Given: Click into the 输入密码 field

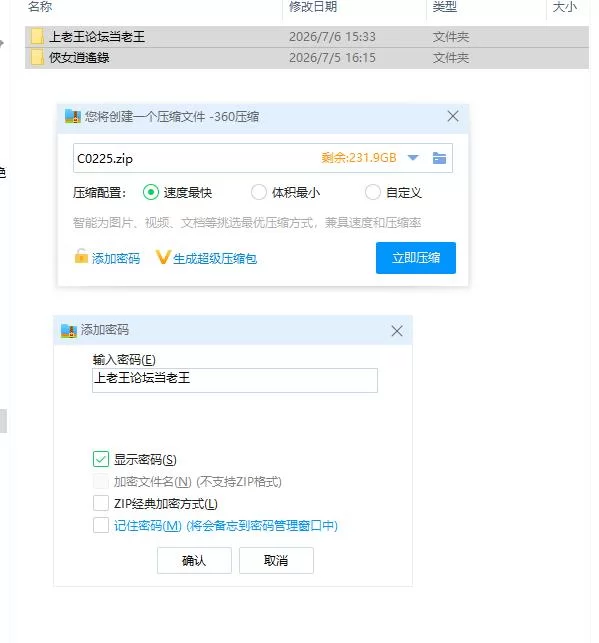Looking at the screenshot, I should point(235,380).
